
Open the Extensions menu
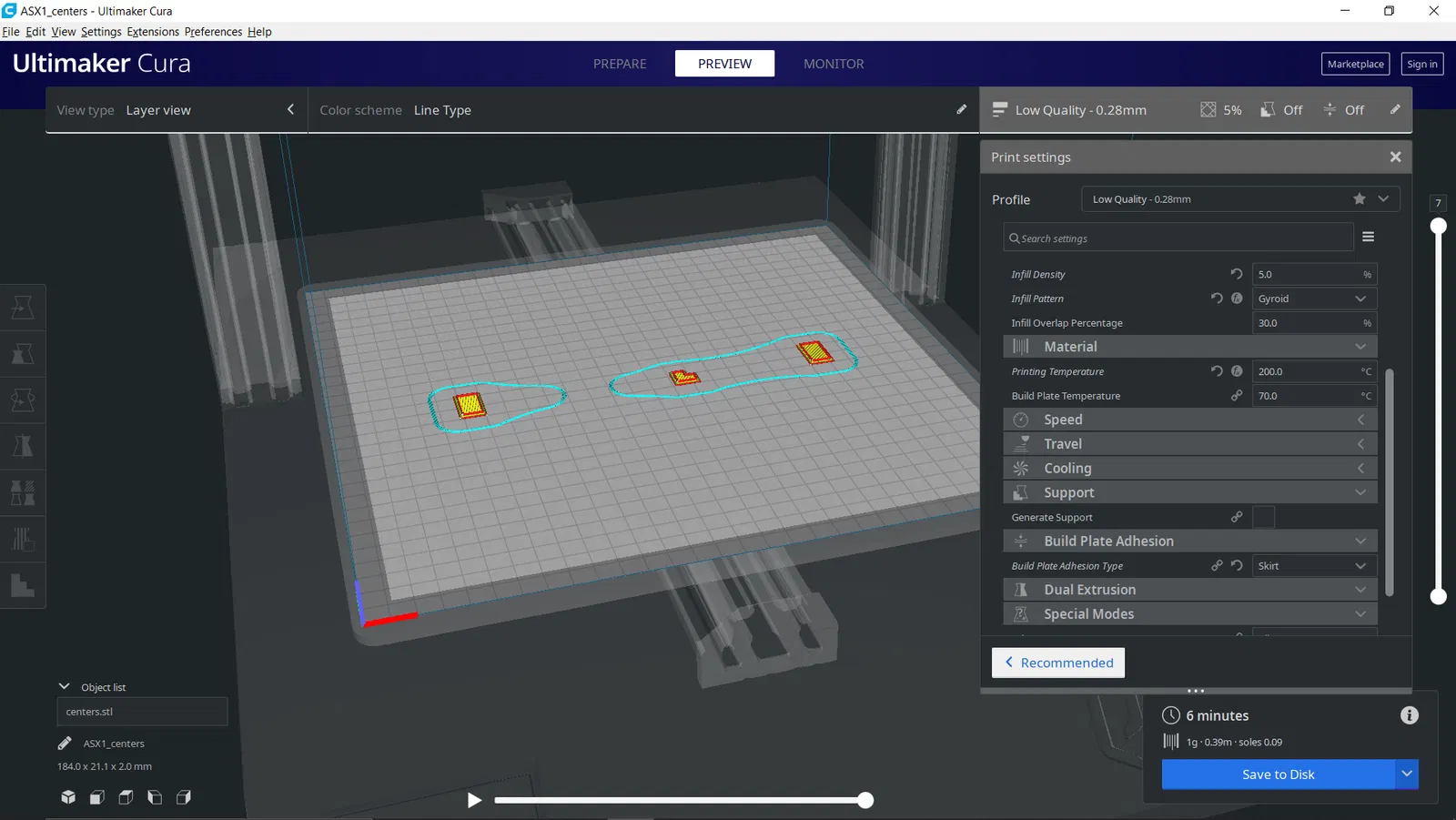coord(153,32)
